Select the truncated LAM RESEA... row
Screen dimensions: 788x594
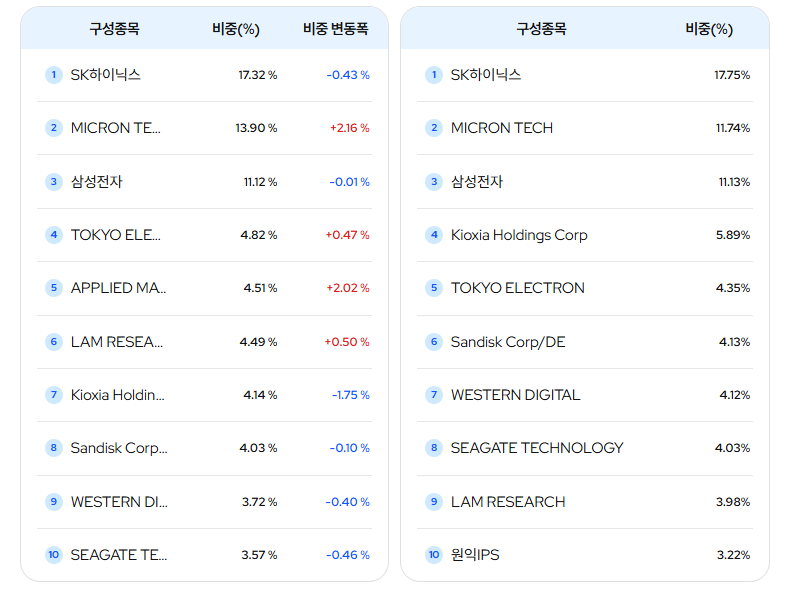coord(205,342)
